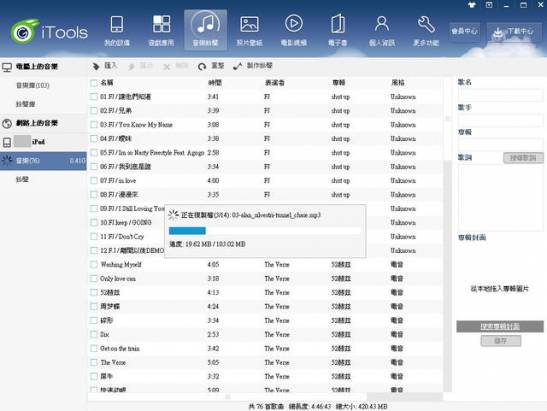Click the refresh icon in the toolbar
The width and height of the screenshot is (547, 411).
pyautogui.click(x=202, y=66)
